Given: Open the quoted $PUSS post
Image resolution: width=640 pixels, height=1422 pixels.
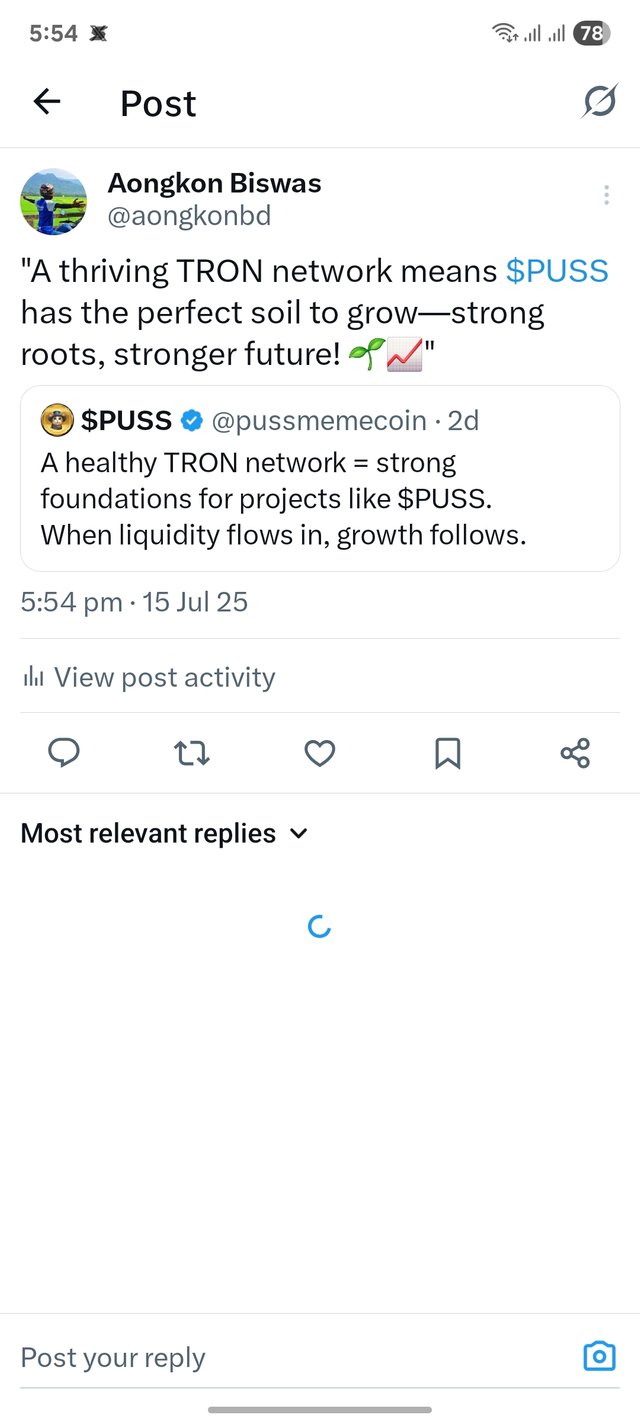Looking at the screenshot, I should (320, 478).
